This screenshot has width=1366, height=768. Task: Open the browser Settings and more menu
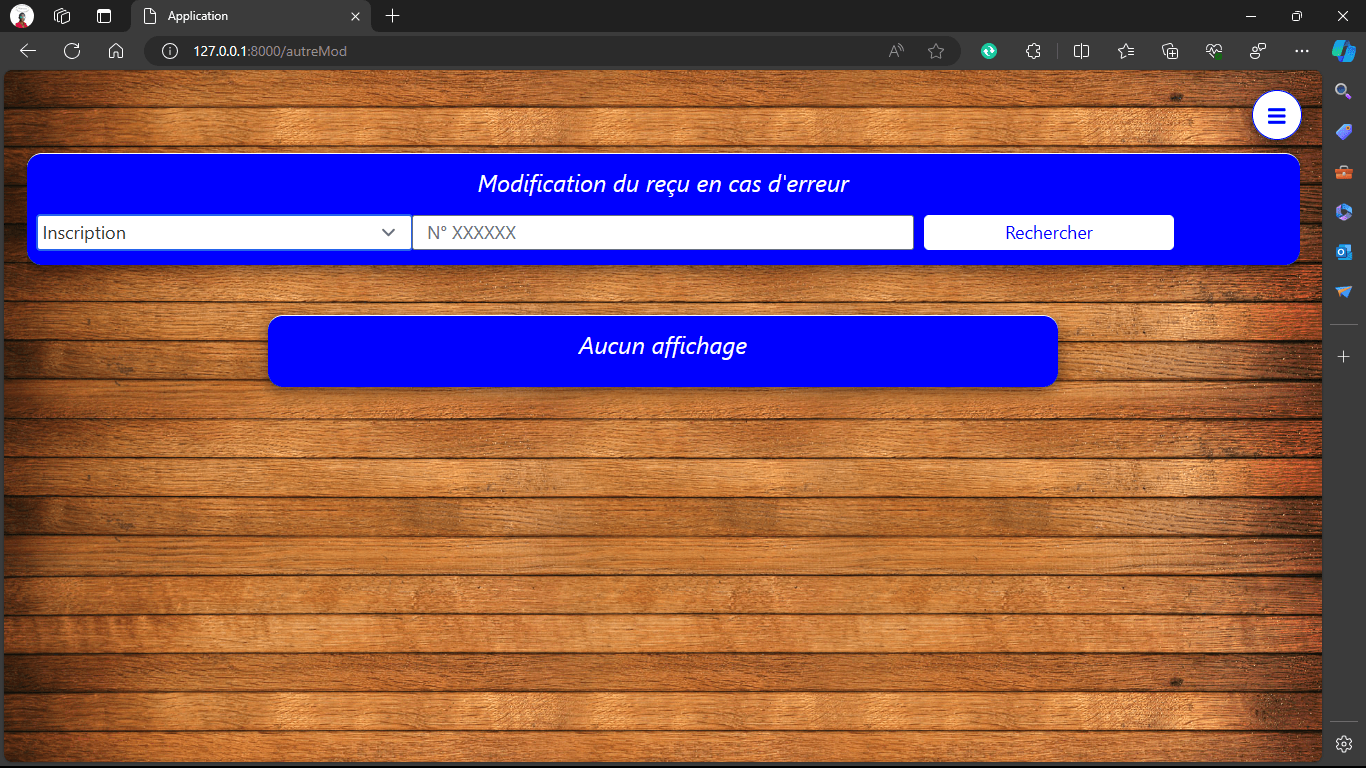tap(1302, 51)
